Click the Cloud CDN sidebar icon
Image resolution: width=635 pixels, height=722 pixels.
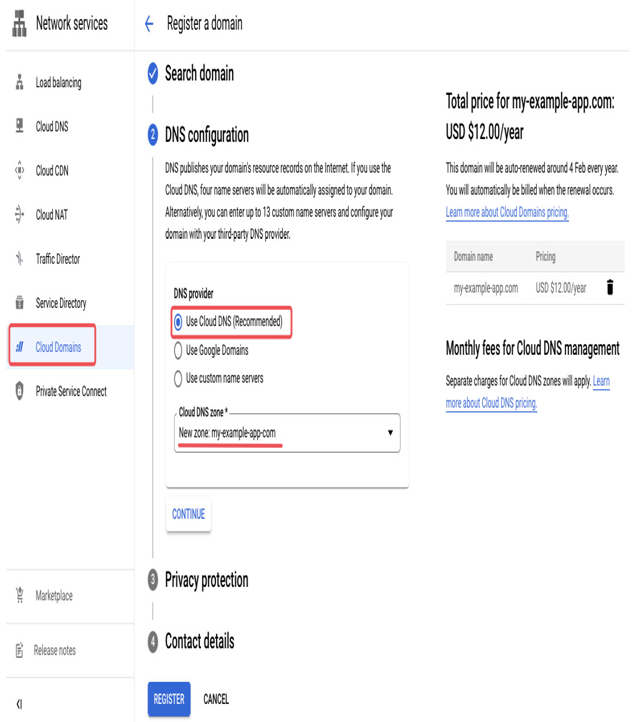coord(19,170)
